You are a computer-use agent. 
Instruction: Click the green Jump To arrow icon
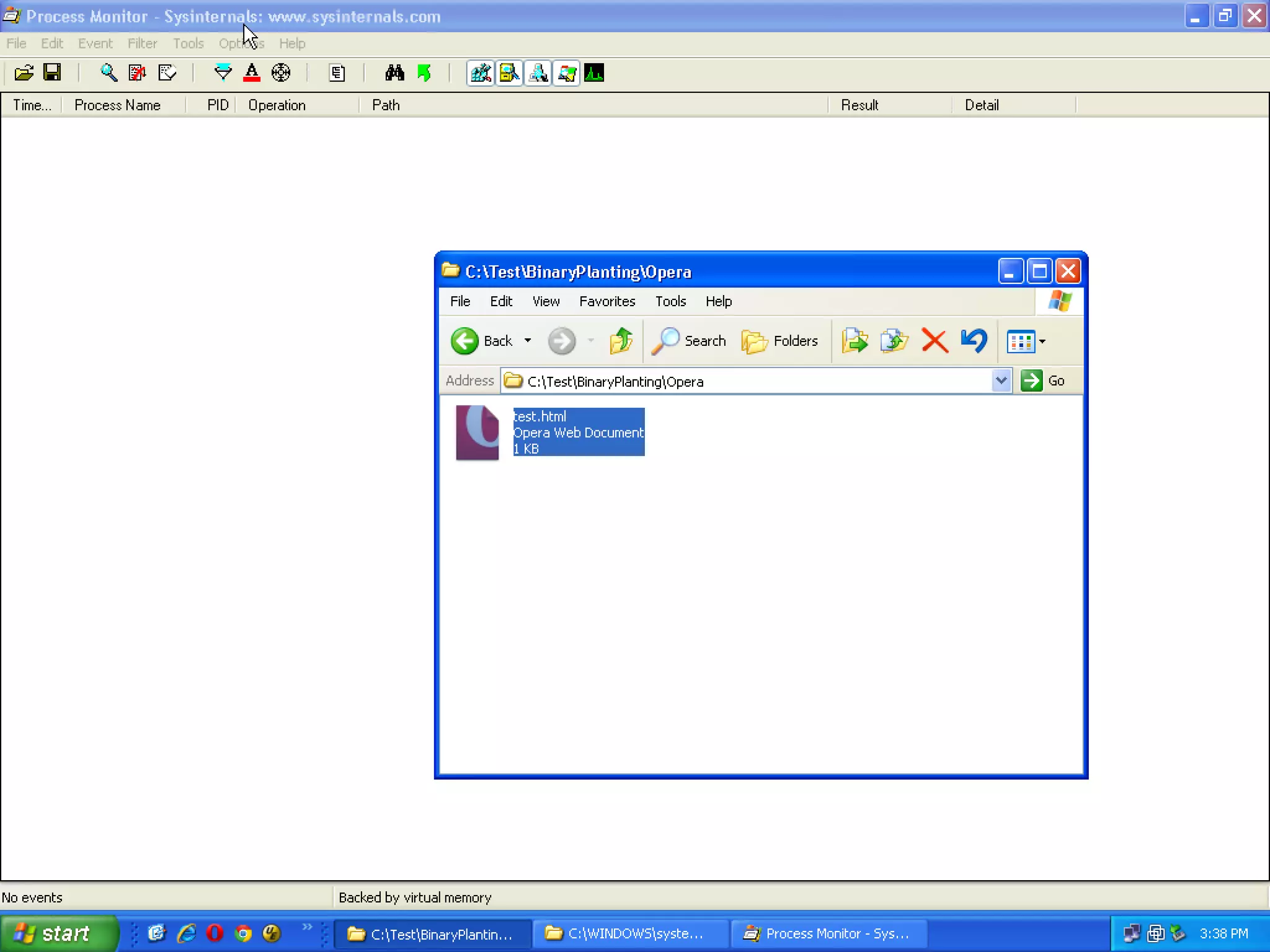click(x=424, y=73)
